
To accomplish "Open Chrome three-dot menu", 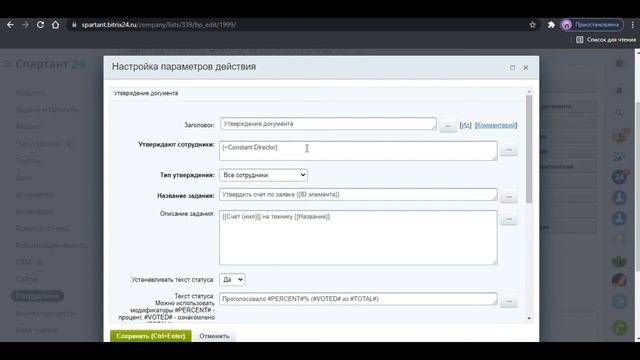I will tap(633, 25).
